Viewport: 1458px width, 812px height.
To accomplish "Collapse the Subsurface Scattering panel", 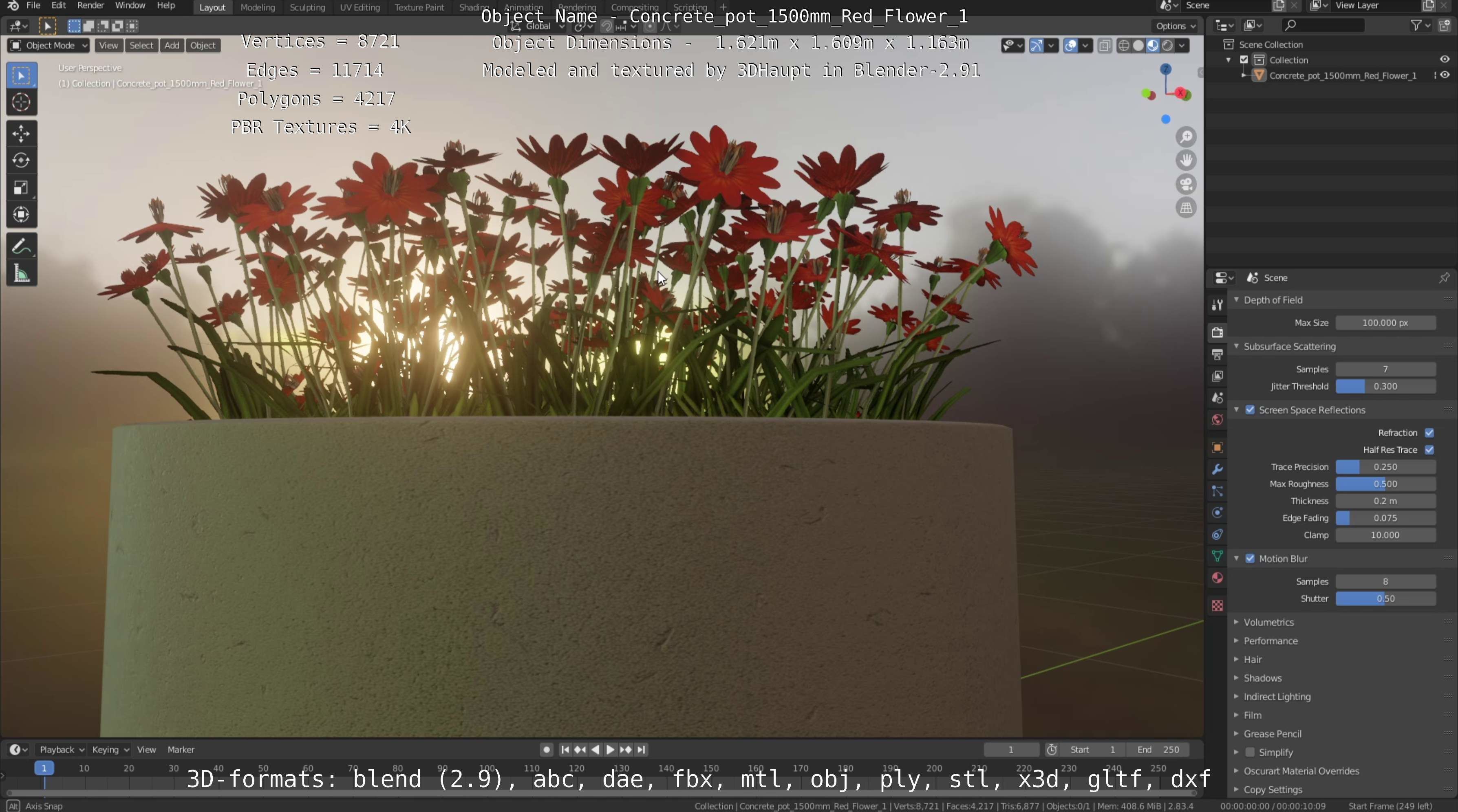I will click(x=1289, y=346).
